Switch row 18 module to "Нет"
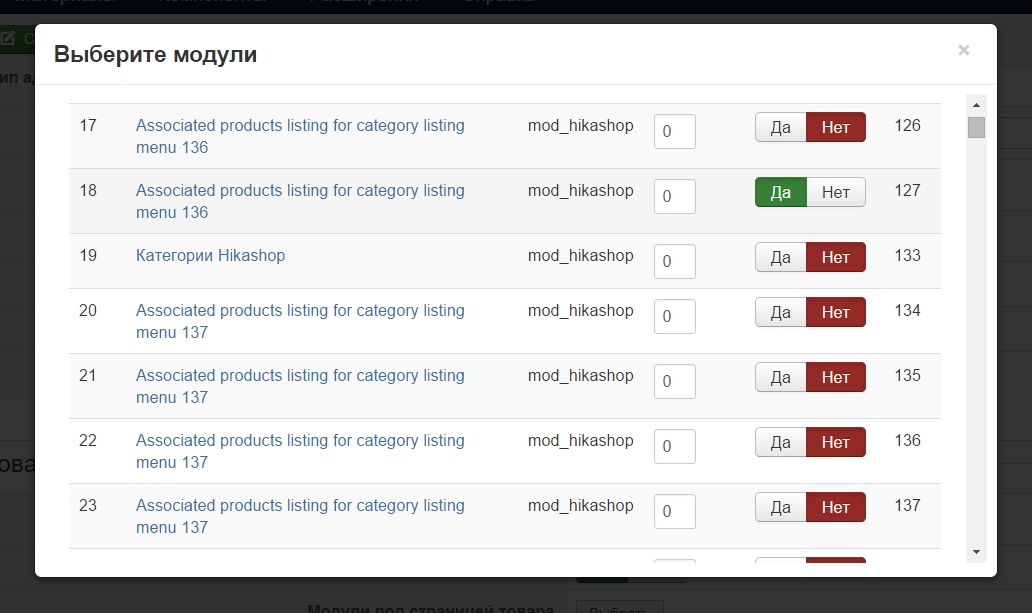 coord(836,192)
